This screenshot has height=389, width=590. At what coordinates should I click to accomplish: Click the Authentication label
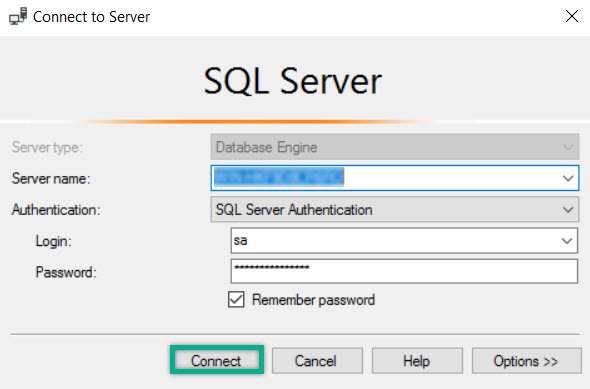56,210
